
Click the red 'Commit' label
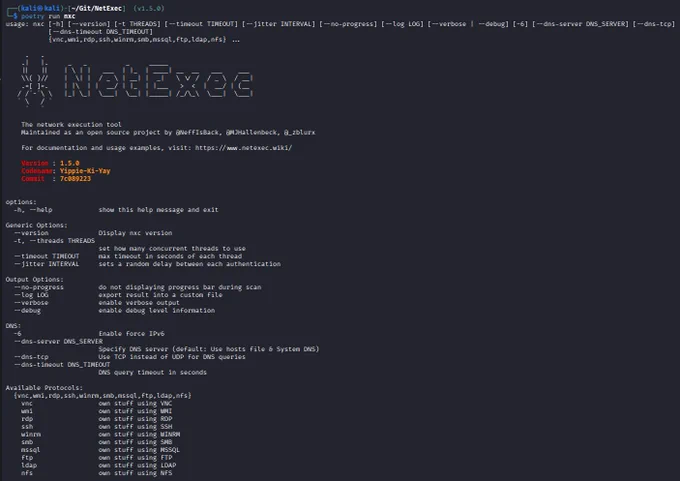pos(33,179)
